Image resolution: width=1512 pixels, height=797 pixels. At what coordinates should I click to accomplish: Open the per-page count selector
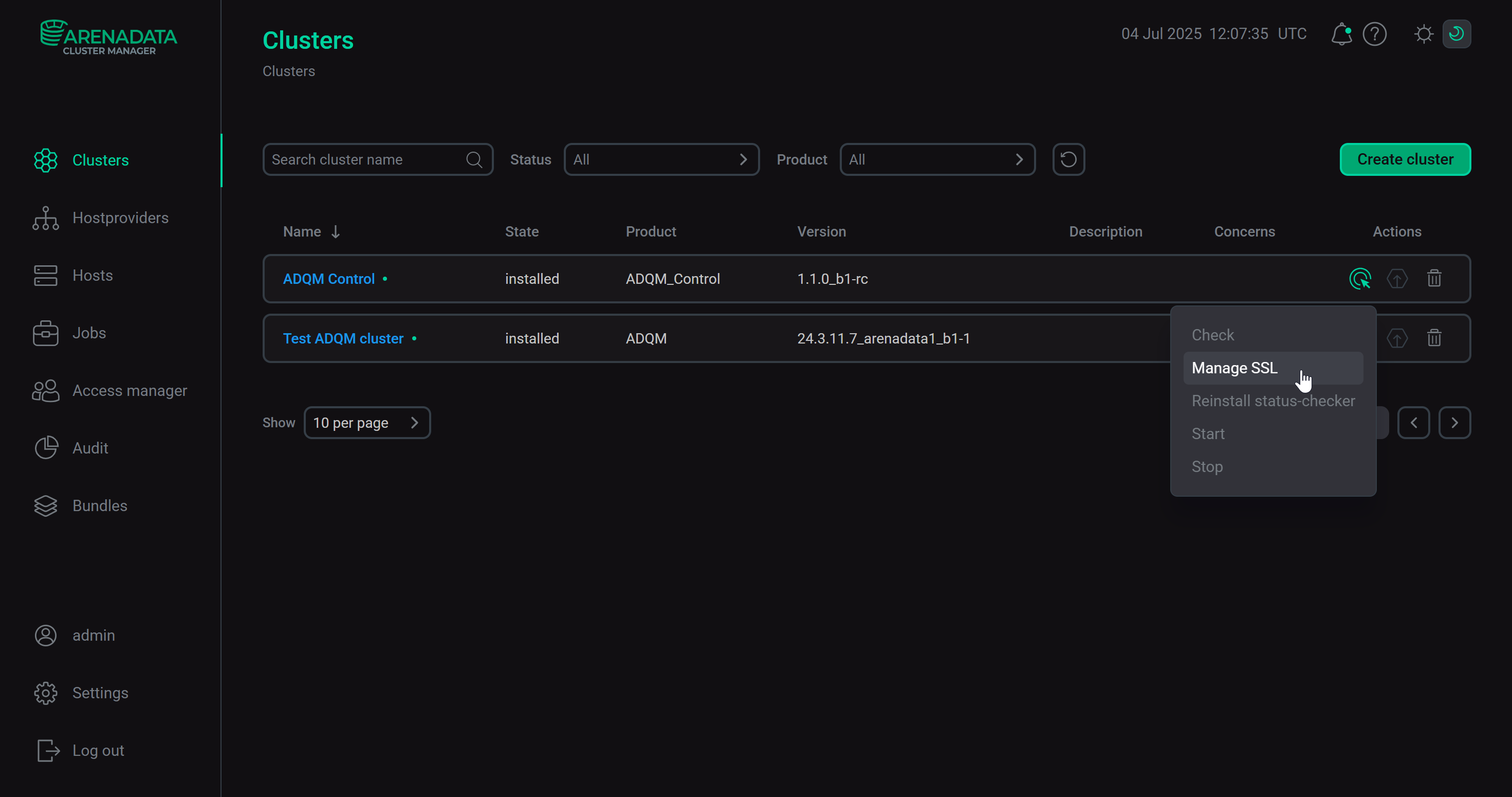367,422
